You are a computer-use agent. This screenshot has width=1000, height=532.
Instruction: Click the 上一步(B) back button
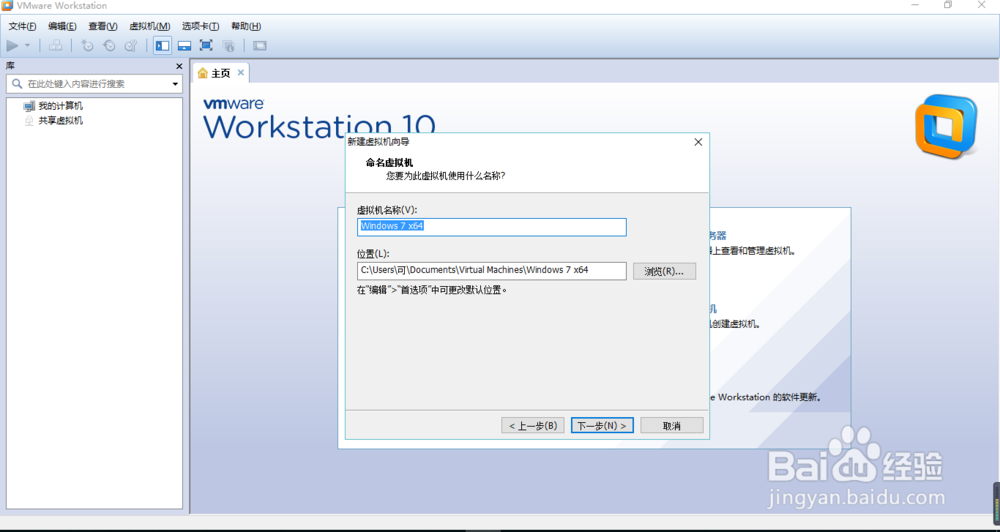coord(533,425)
